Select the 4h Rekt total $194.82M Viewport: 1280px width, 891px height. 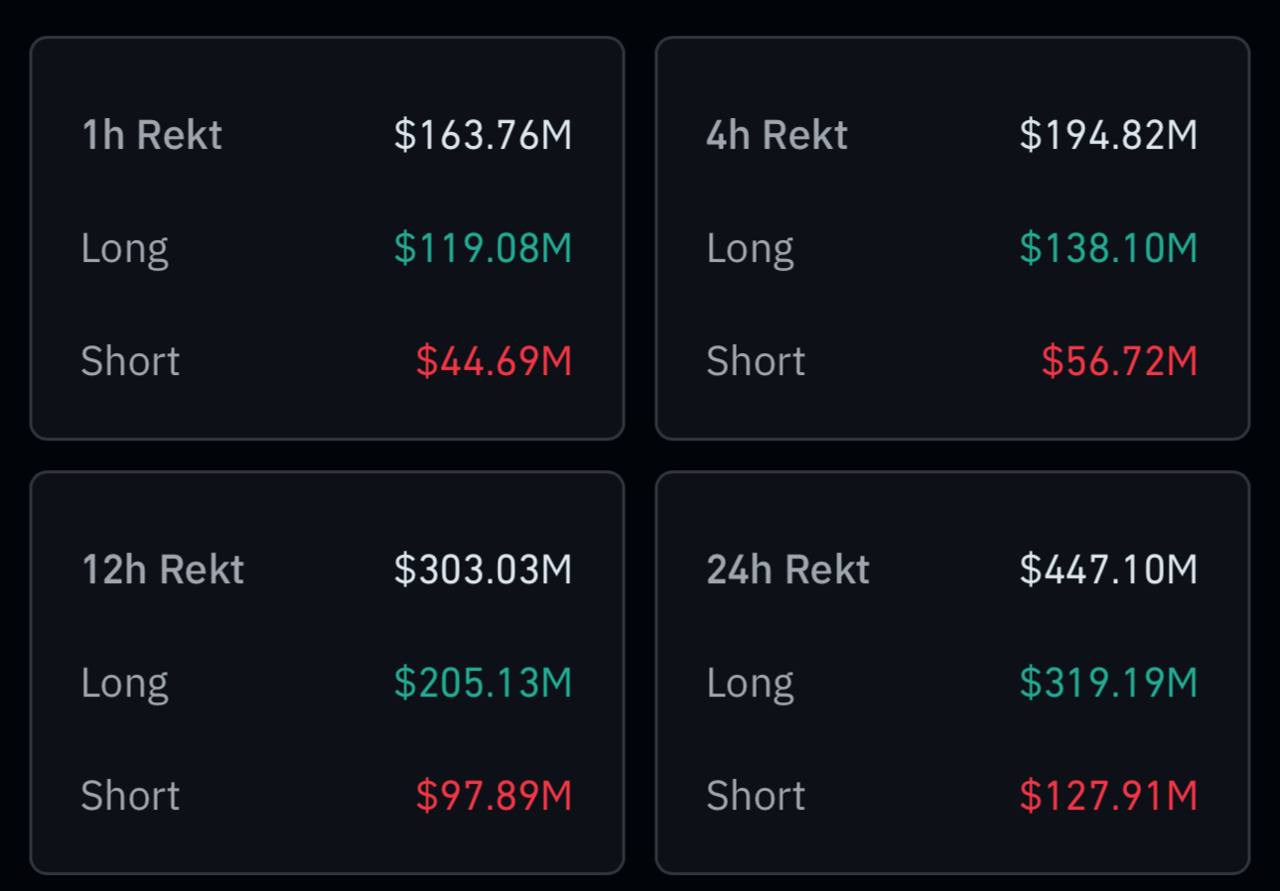[1108, 135]
